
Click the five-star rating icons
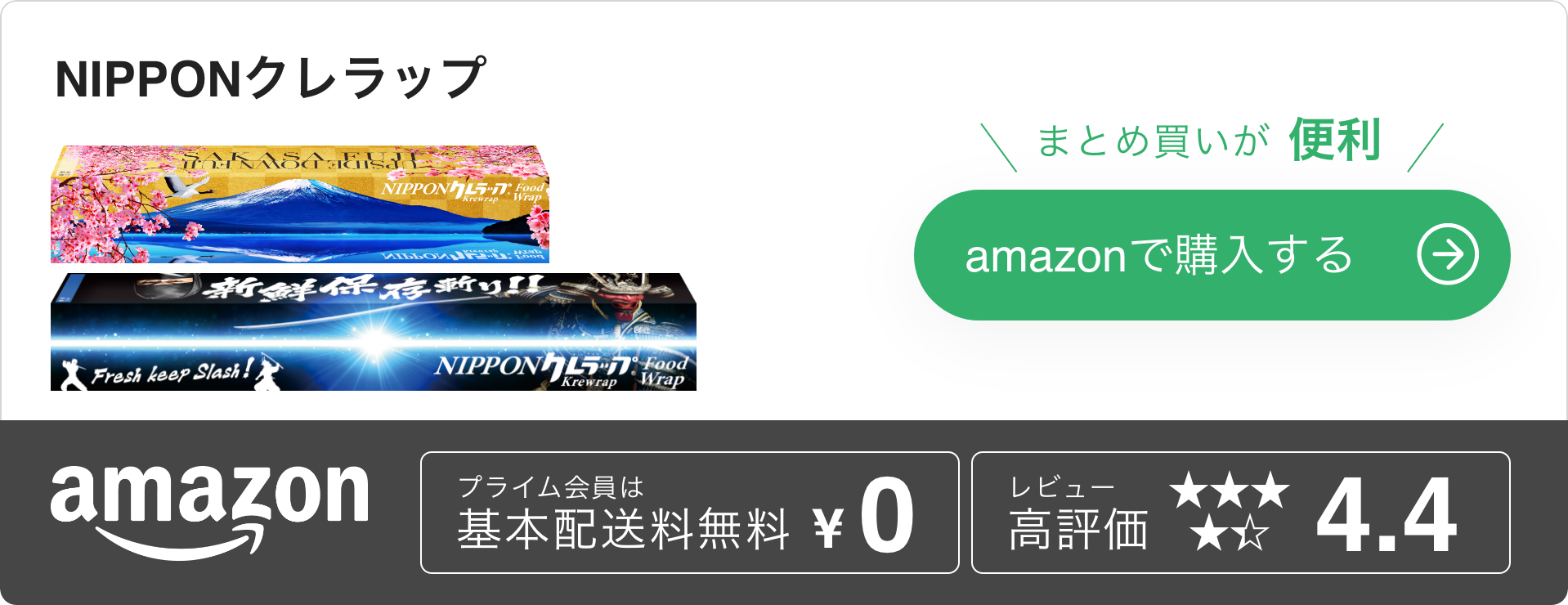pos(1229,513)
